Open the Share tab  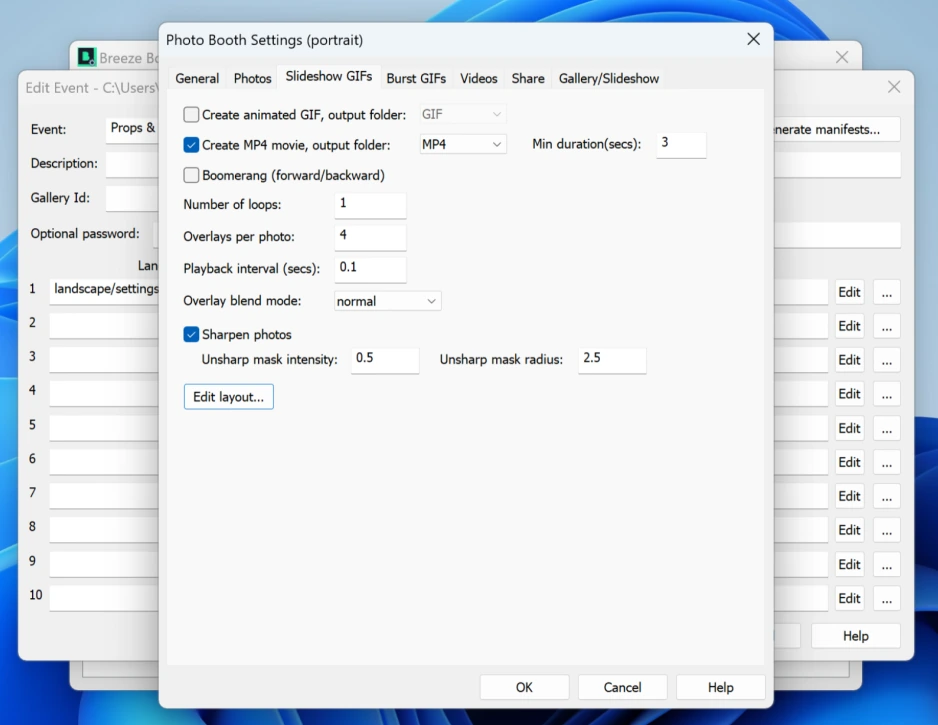[528, 78]
